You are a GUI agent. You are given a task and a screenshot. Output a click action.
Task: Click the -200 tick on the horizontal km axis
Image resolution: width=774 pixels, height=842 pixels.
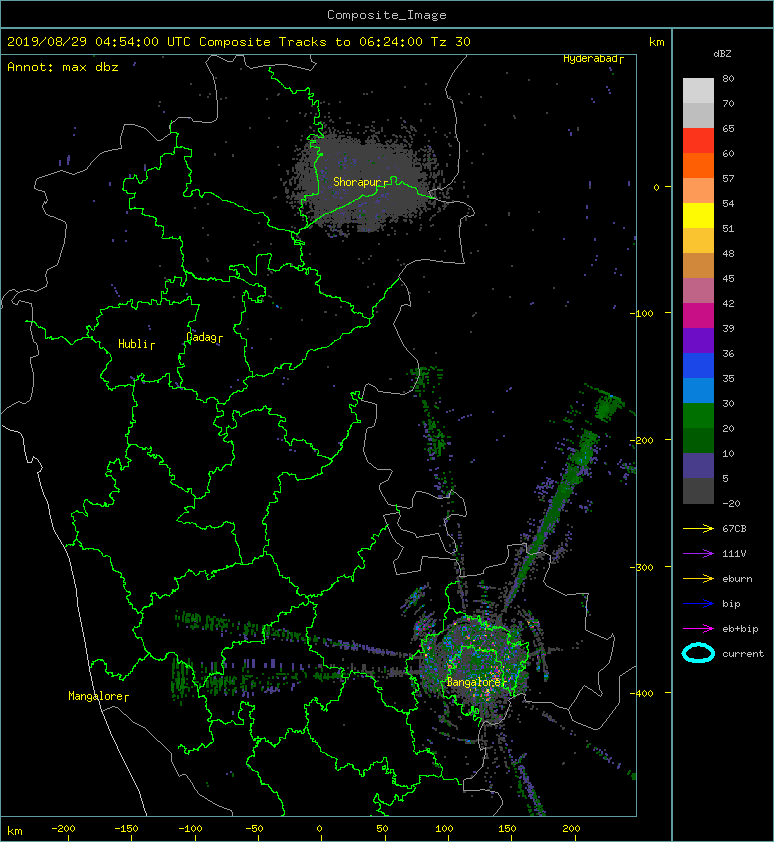[x=63, y=829]
